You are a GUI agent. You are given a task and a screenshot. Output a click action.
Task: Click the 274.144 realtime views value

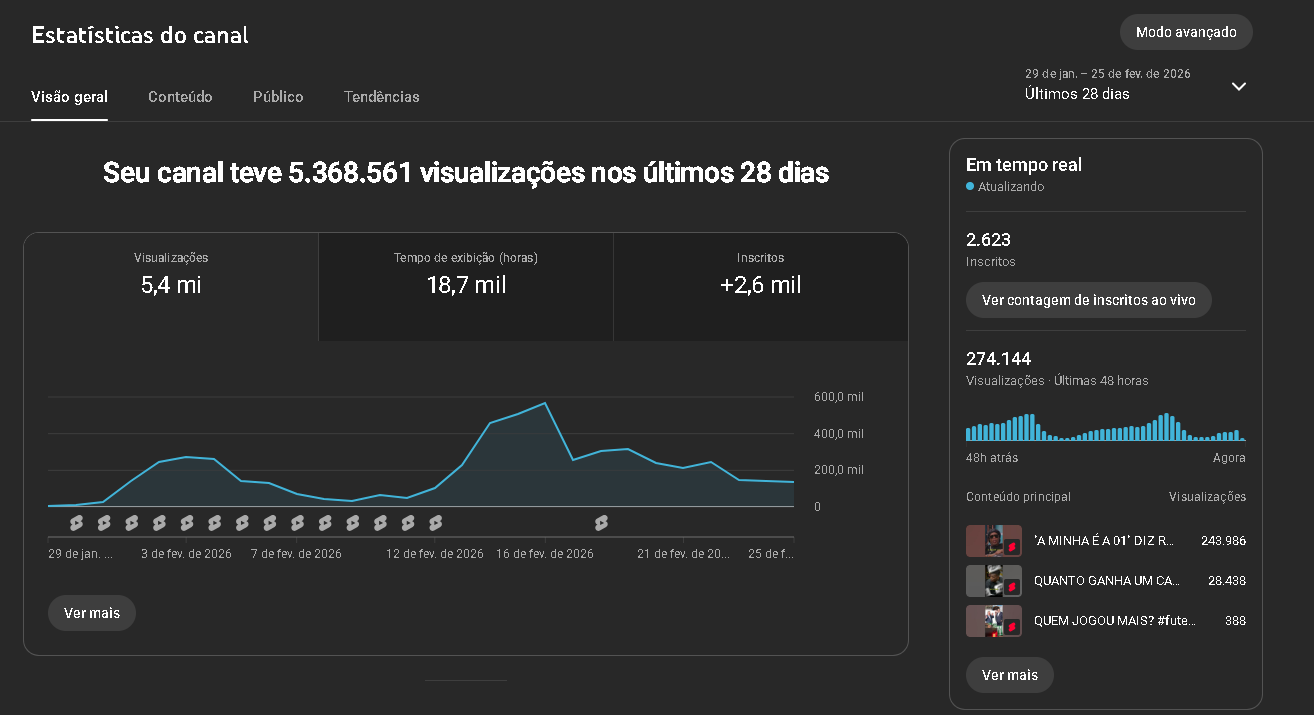[x=999, y=359]
